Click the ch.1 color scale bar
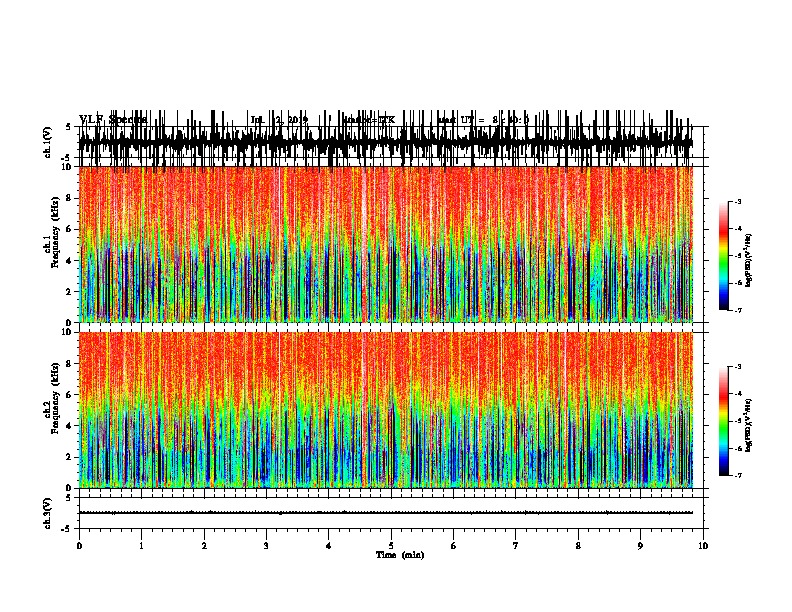The width and height of the screenshot is (792, 612). [x=723, y=256]
